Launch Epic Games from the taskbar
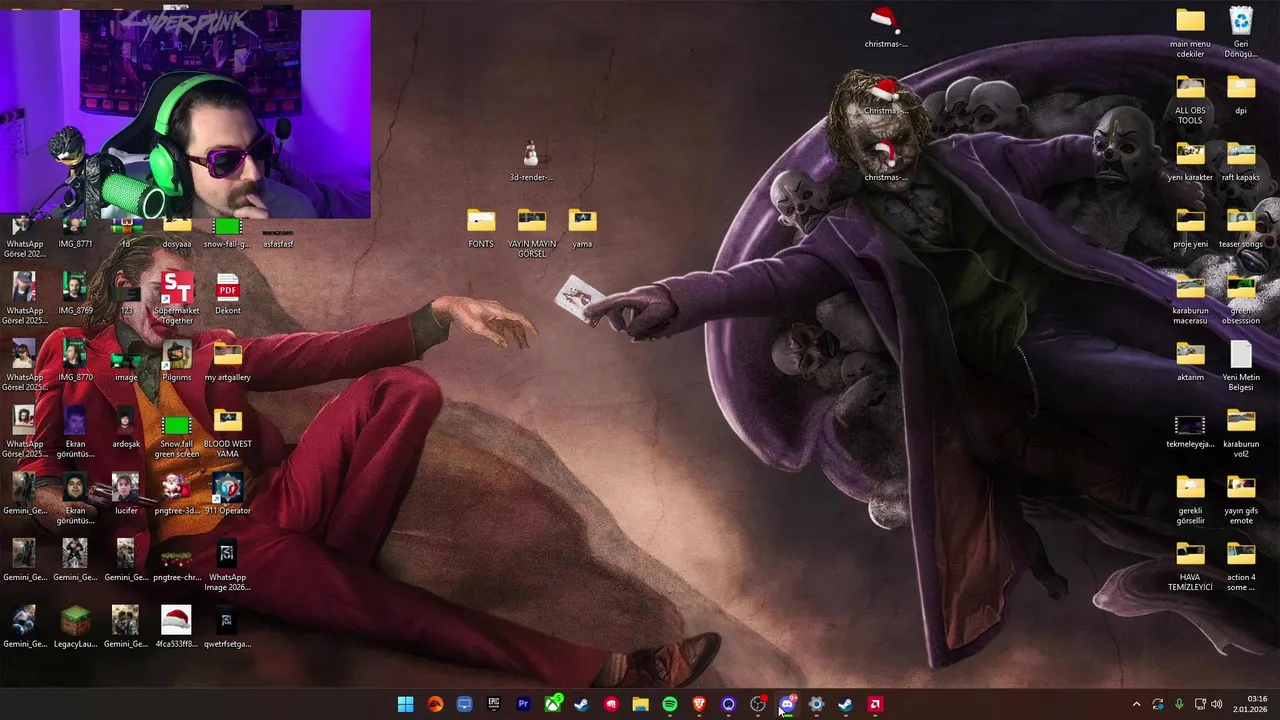The image size is (1280, 720). pyautogui.click(x=494, y=704)
